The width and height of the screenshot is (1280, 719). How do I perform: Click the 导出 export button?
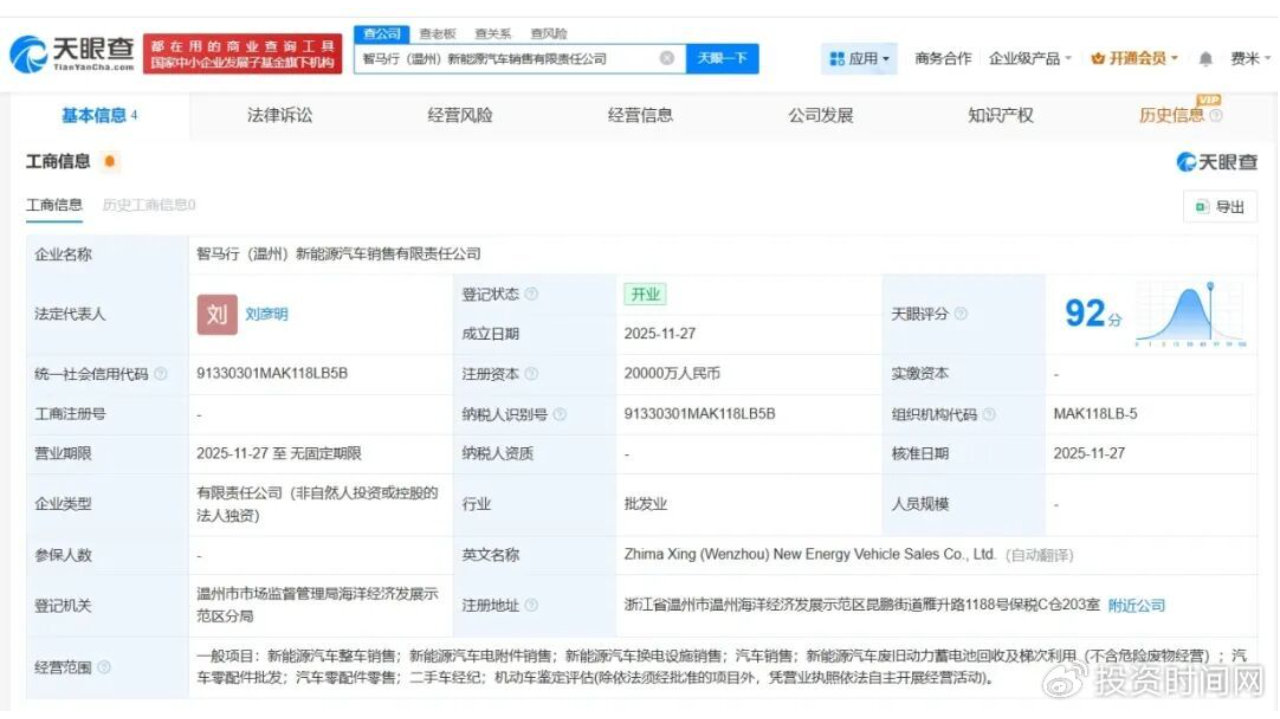(x=1220, y=207)
